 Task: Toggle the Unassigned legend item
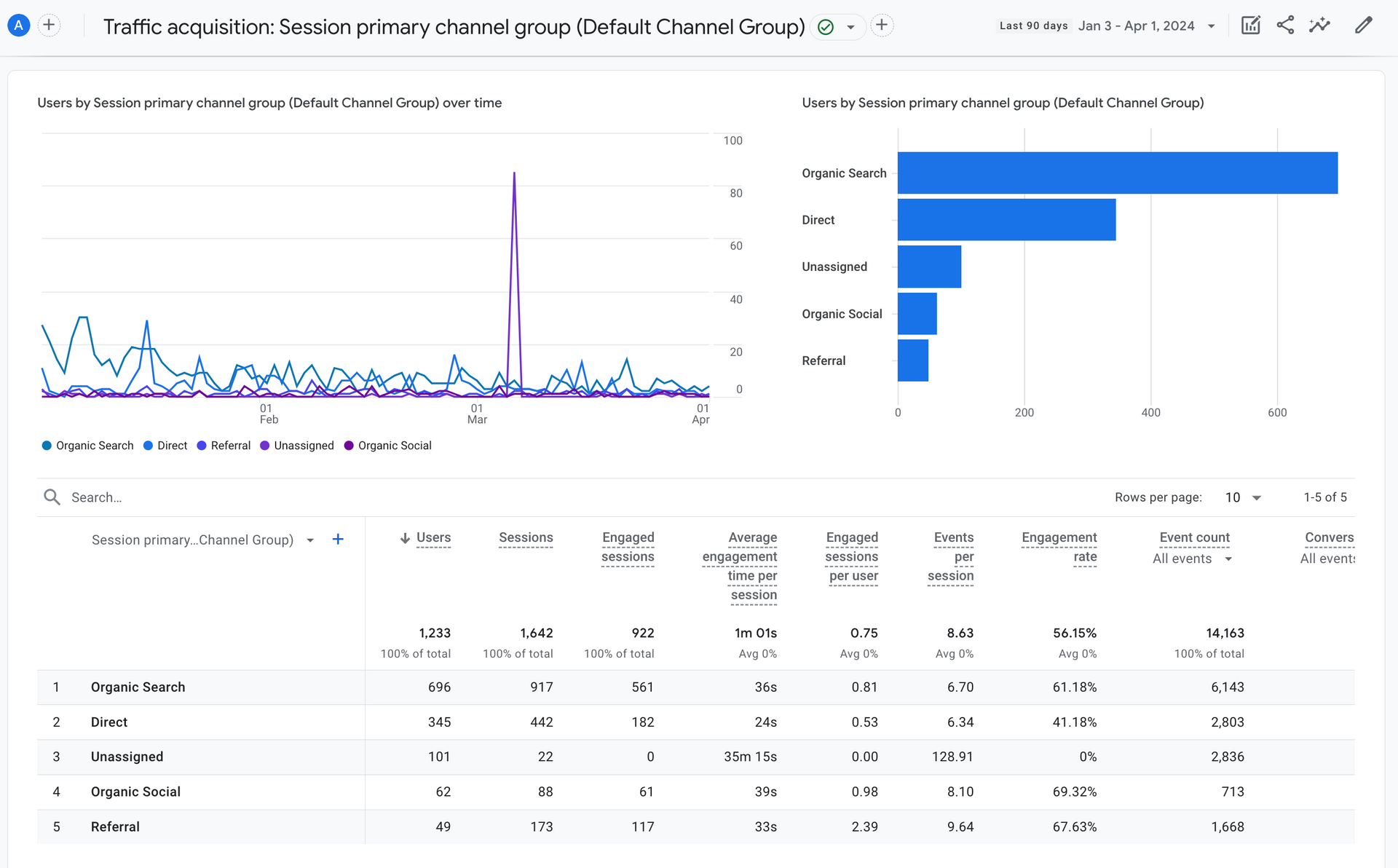click(x=296, y=445)
